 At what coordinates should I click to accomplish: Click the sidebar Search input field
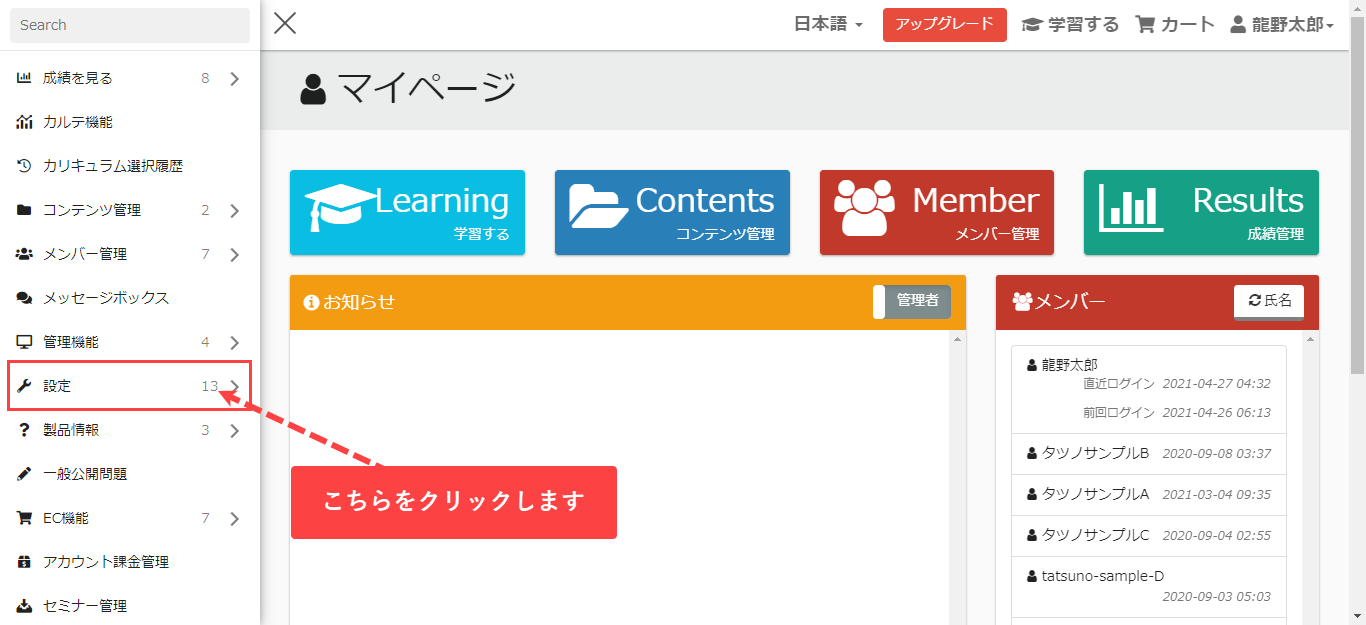point(130,25)
